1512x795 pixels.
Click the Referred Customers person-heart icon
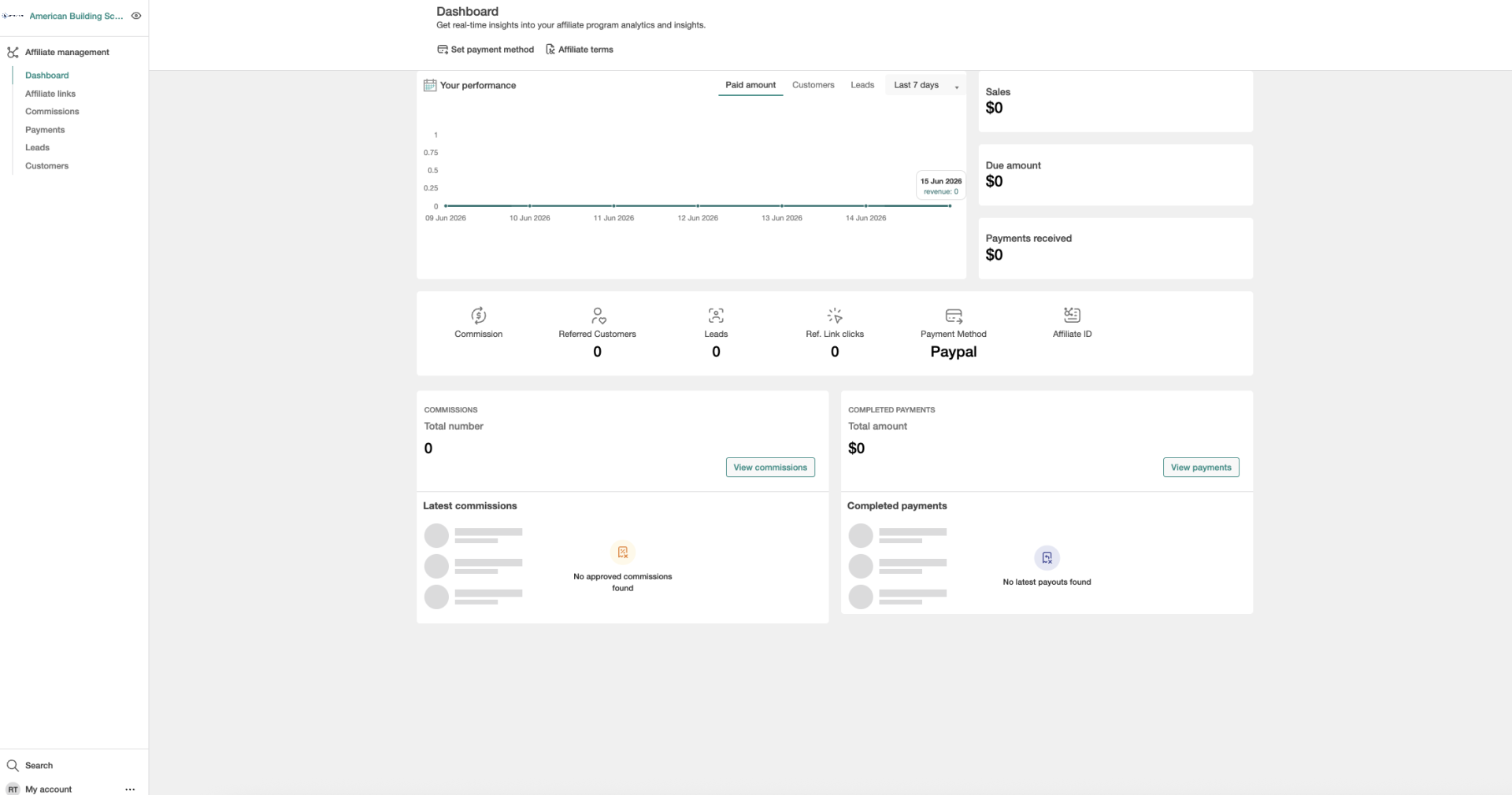(598, 316)
